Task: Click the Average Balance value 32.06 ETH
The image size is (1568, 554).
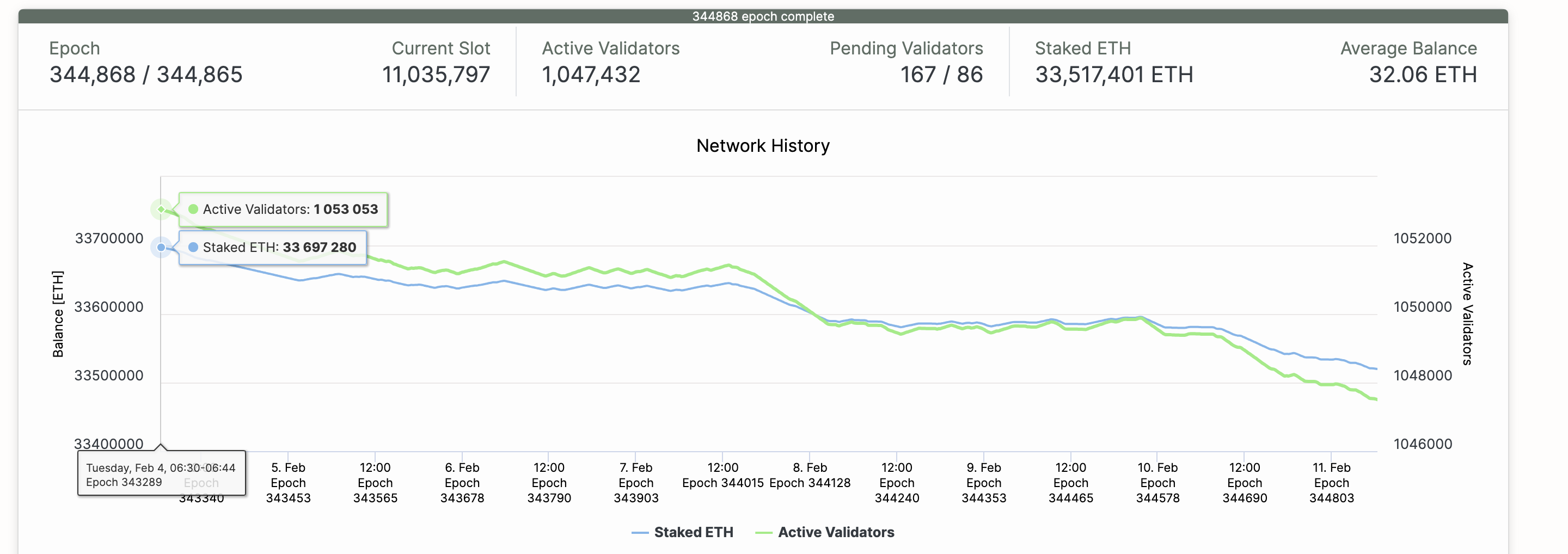Action: (x=1423, y=75)
